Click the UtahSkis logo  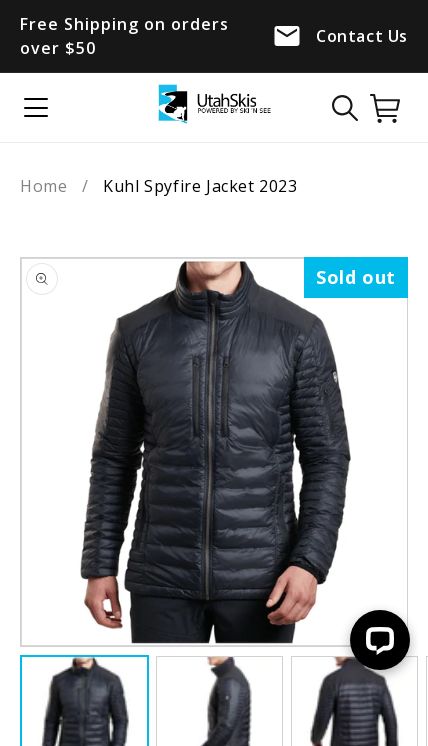pyautogui.click(x=214, y=104)
